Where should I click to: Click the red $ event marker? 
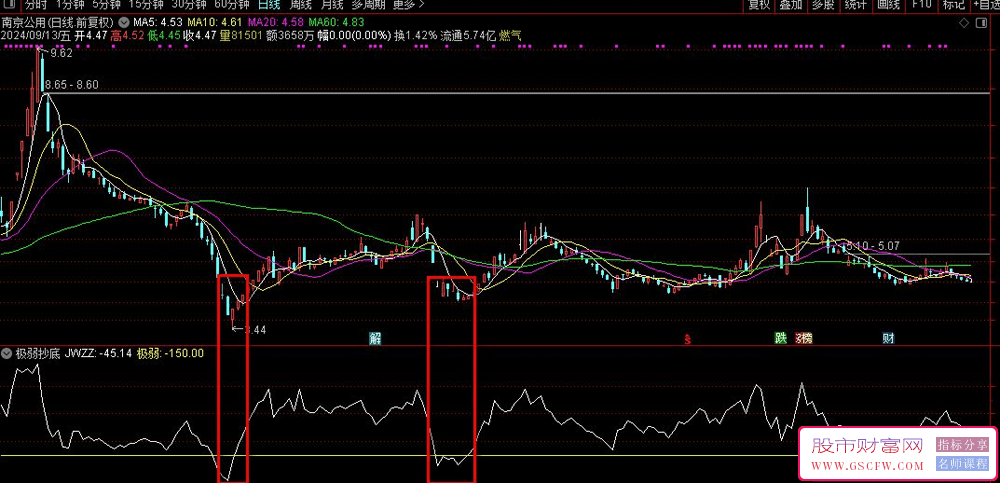(x=688, y=339)
